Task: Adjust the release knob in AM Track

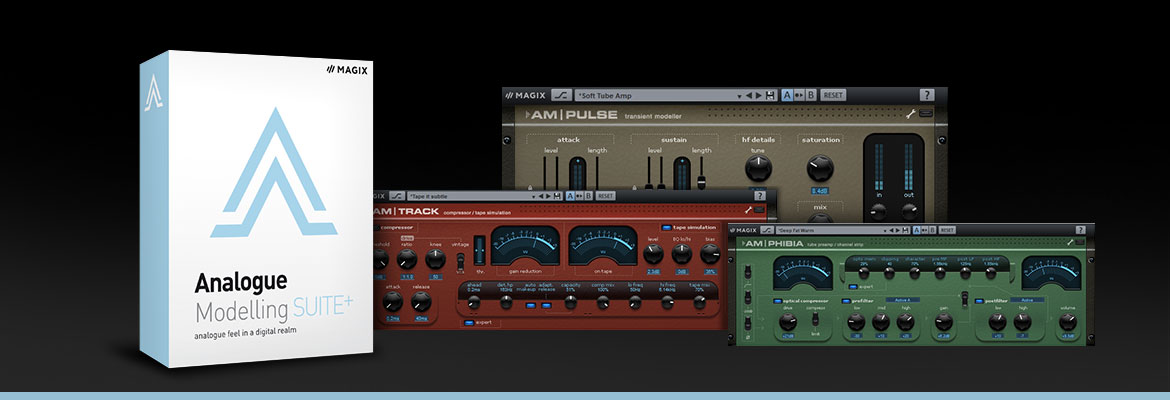Action: pos(421,301)
